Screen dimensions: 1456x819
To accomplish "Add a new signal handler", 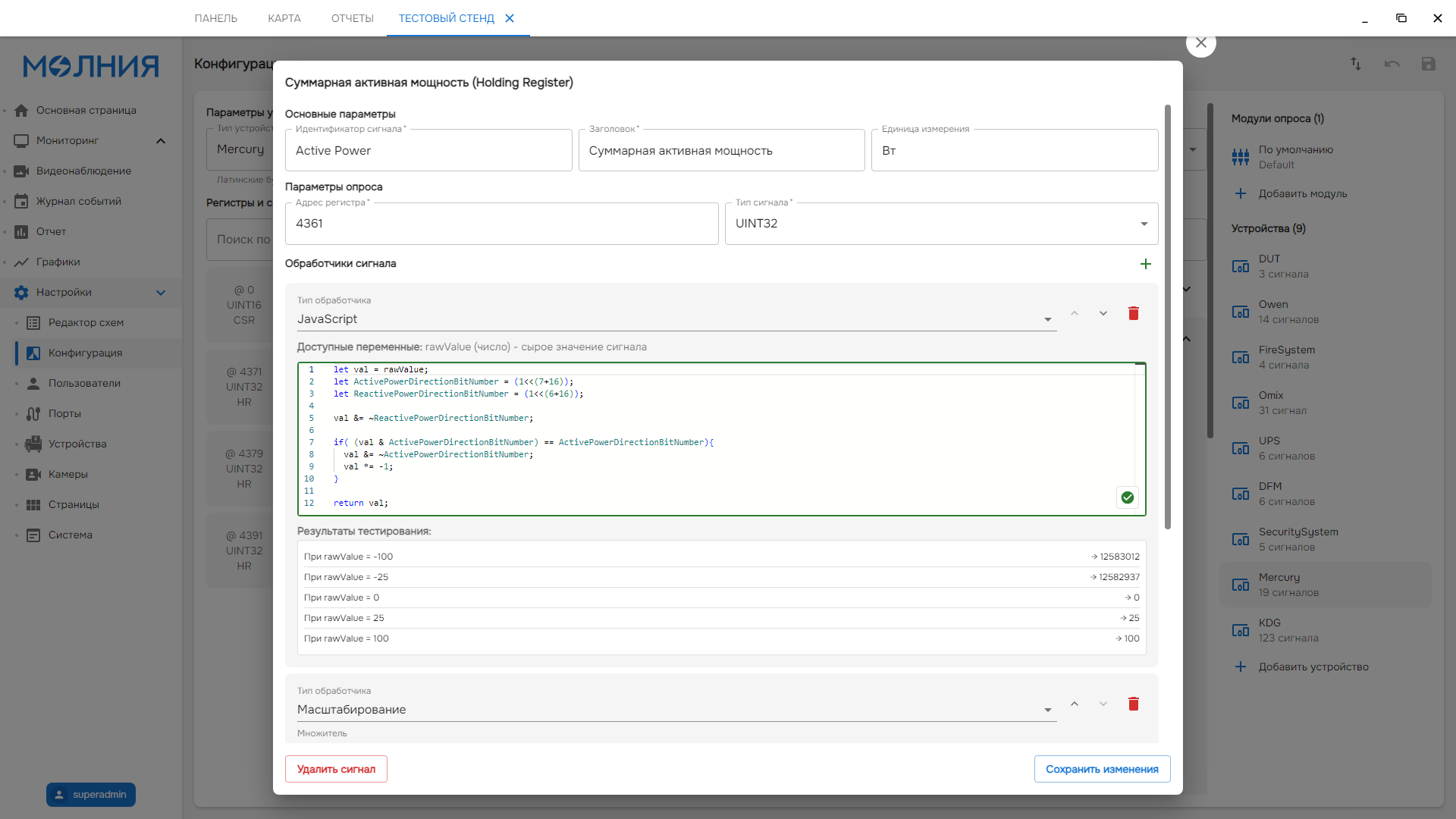I will (1145, 264).
